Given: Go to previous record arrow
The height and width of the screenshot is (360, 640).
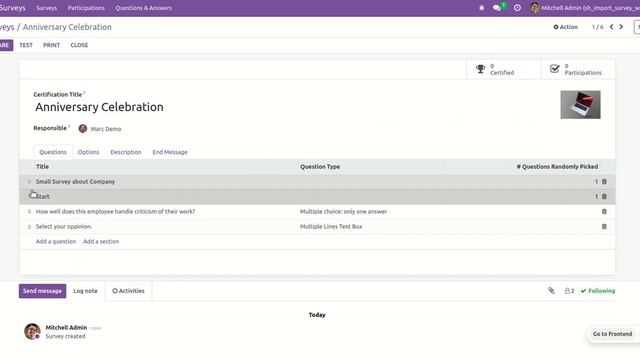Looking at the screenshot, I should (x=611, y=27).
